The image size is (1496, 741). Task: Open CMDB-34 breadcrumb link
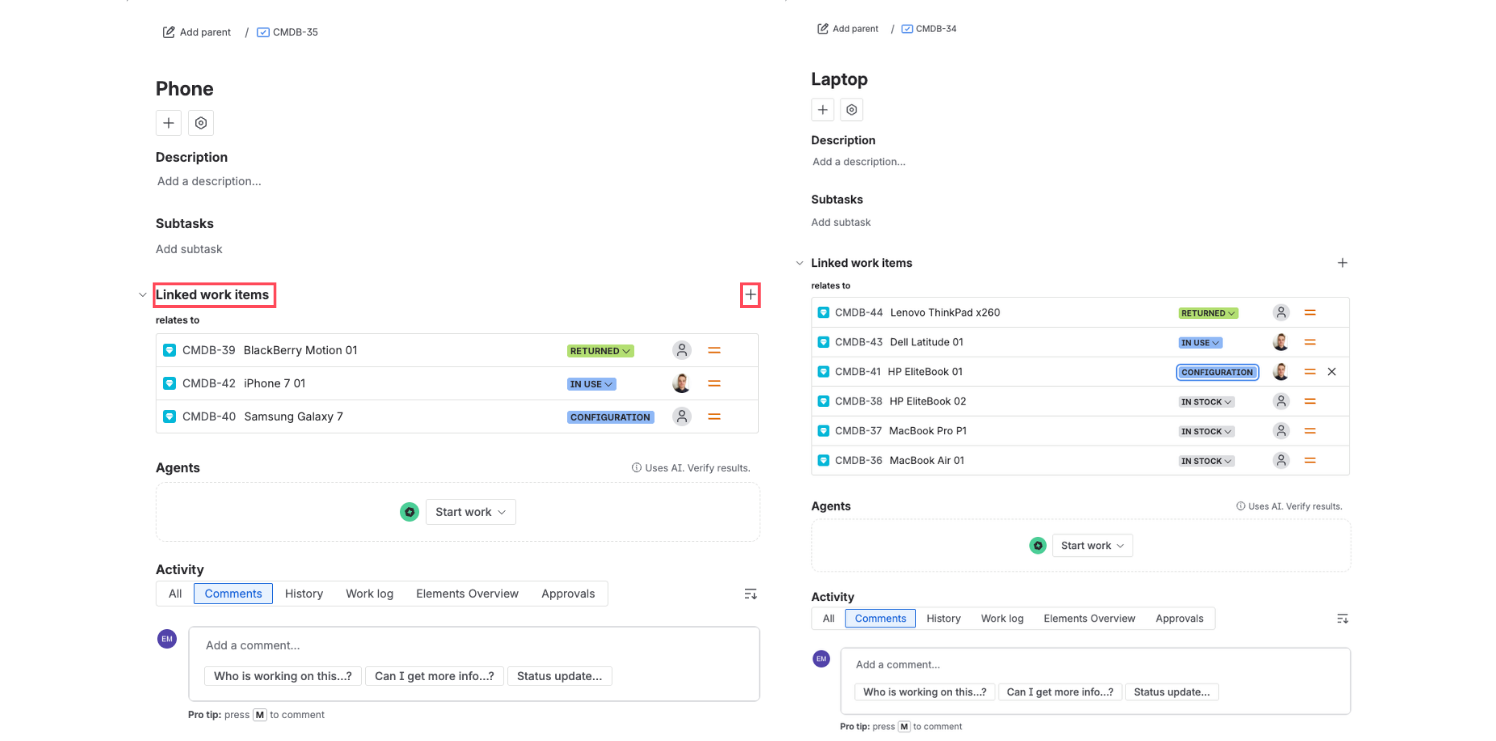(929, 29)
